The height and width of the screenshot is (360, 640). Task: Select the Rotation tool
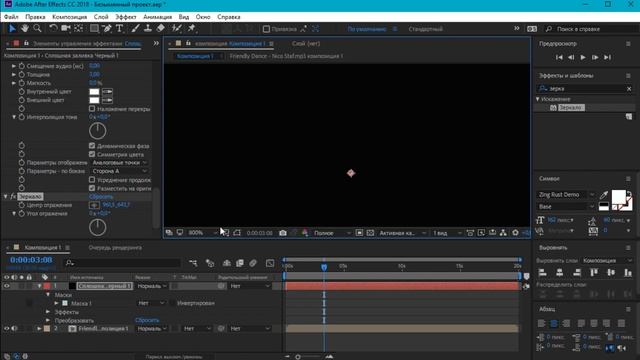(53, 28)
